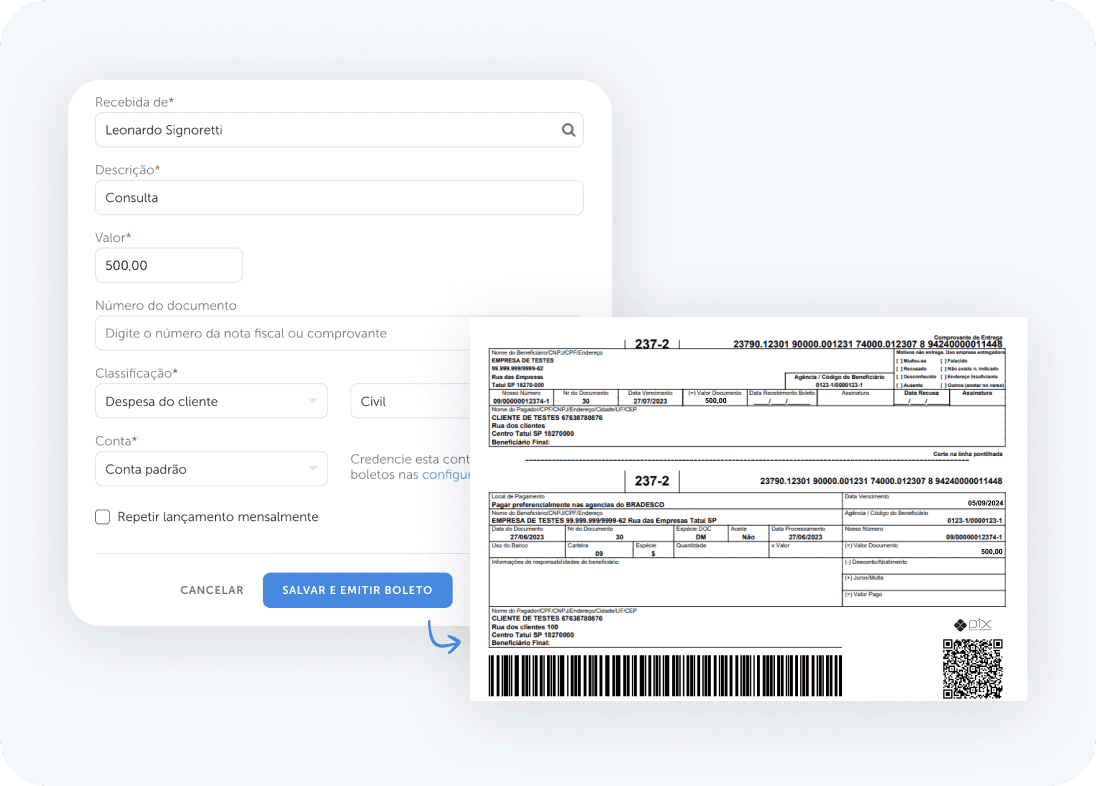The height and width of the screenshot is (786, 1096).
Task: Click the barcode at the boleto bottom
Action: 665,675
